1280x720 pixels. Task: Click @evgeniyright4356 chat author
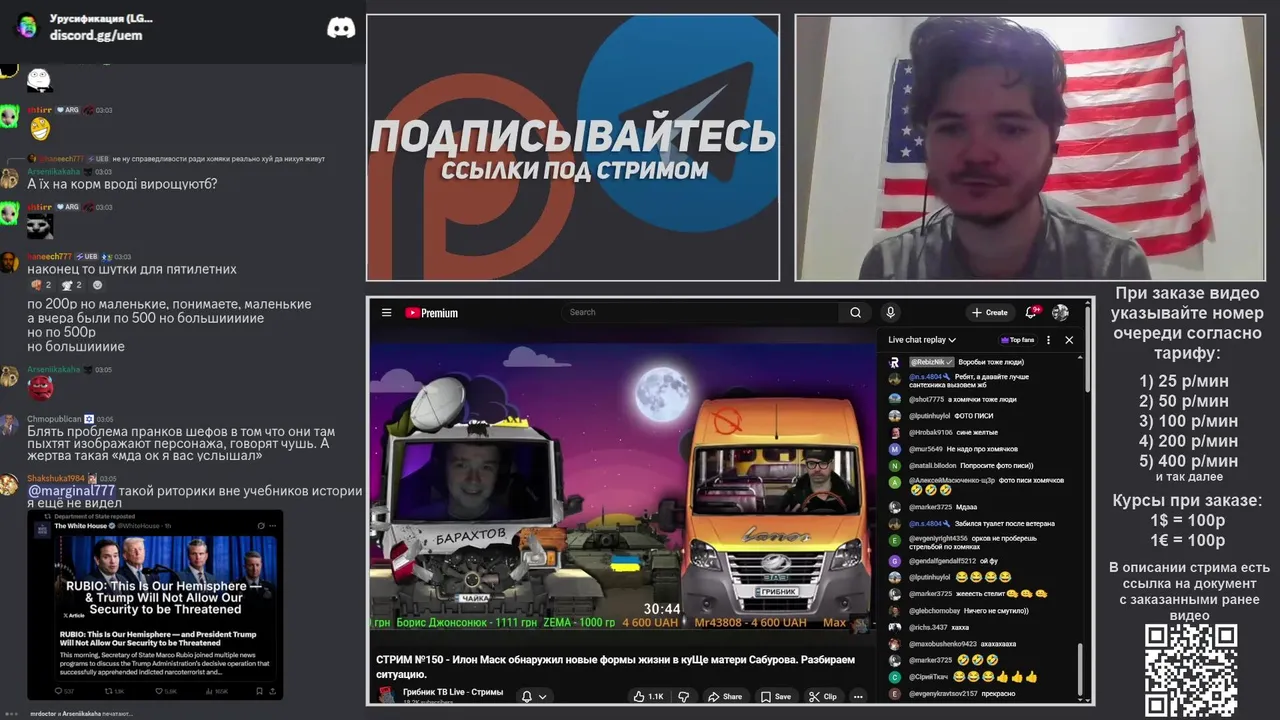[938, 538]
